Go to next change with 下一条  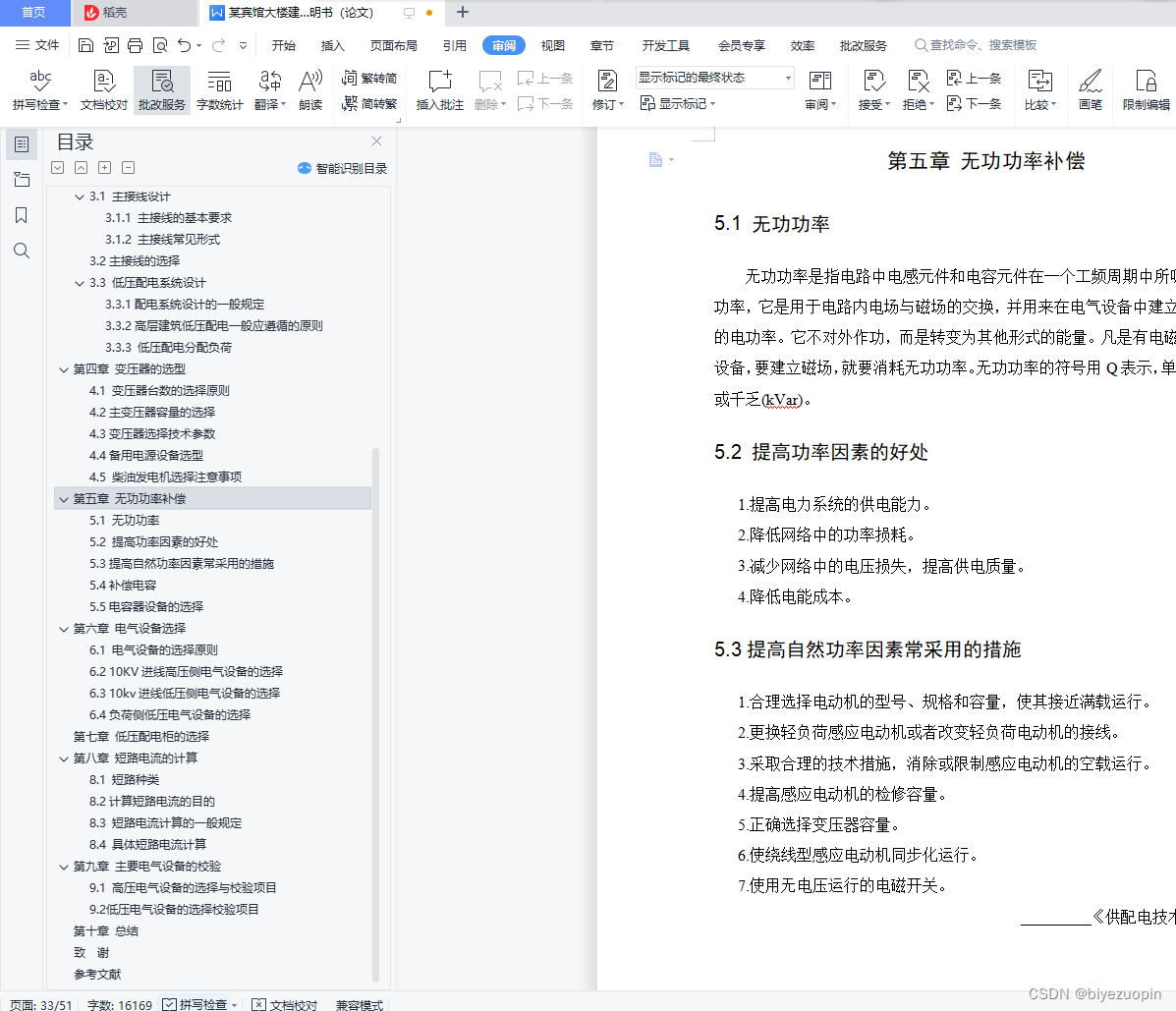point(975,103)
